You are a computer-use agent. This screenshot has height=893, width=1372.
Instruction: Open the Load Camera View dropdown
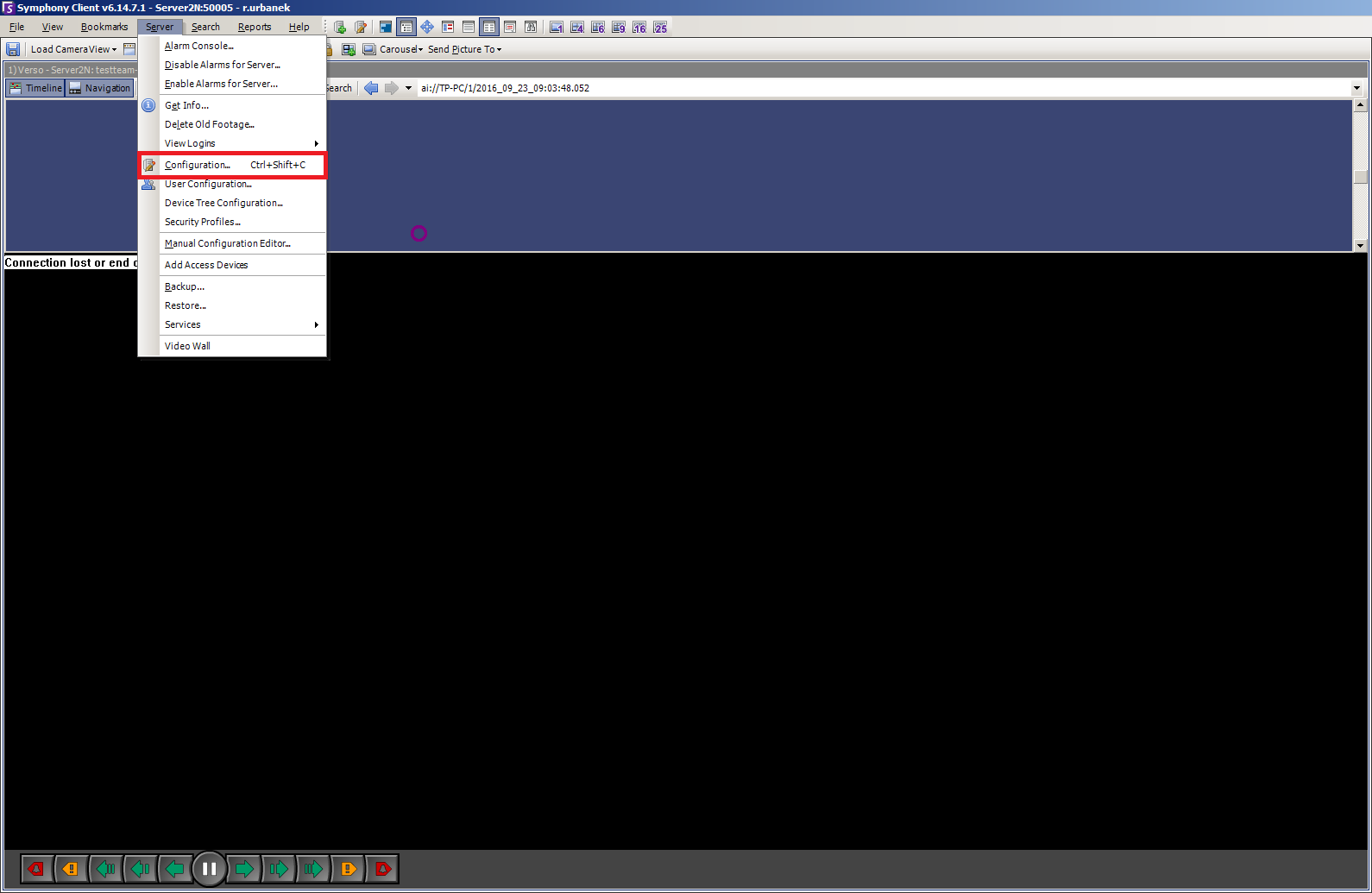pyautogui.click(x=73, y=49)
